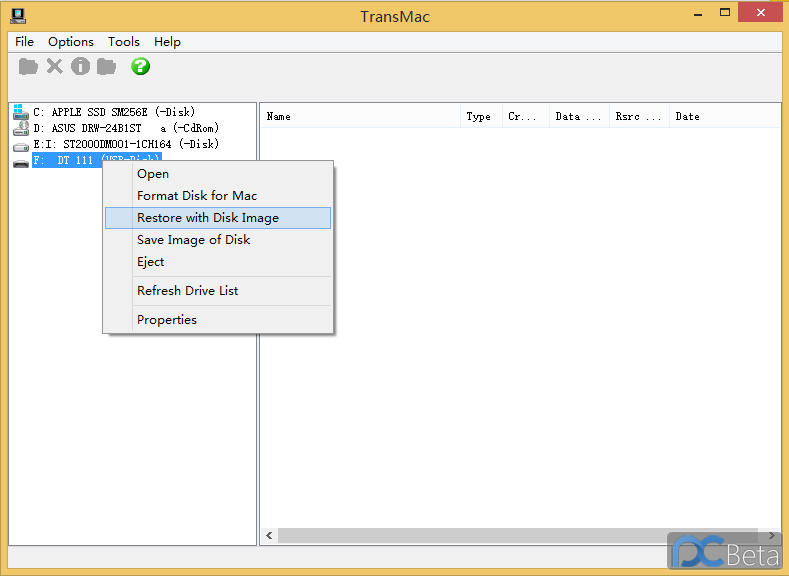This screenshot has height=576, width=789.
Task: Sort by the Date column header
Action: pos(723,116)
